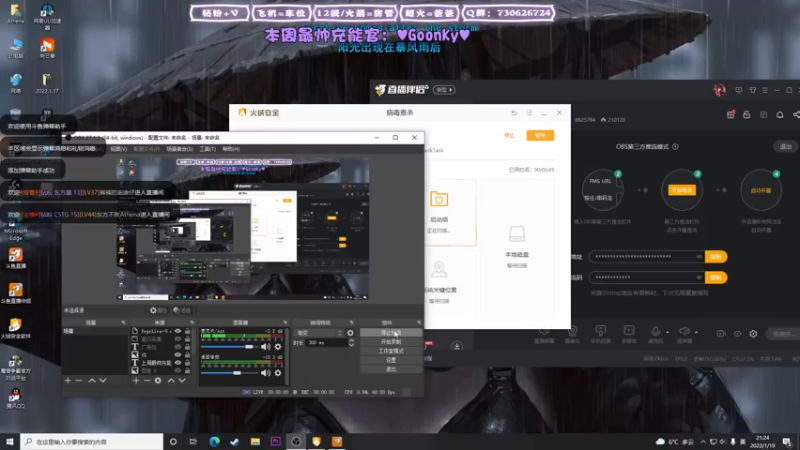Add a new scene with plus in OBS scenes
Viewport: 800px width, 450px height.
pyautogui.click(x=67, y=381)
